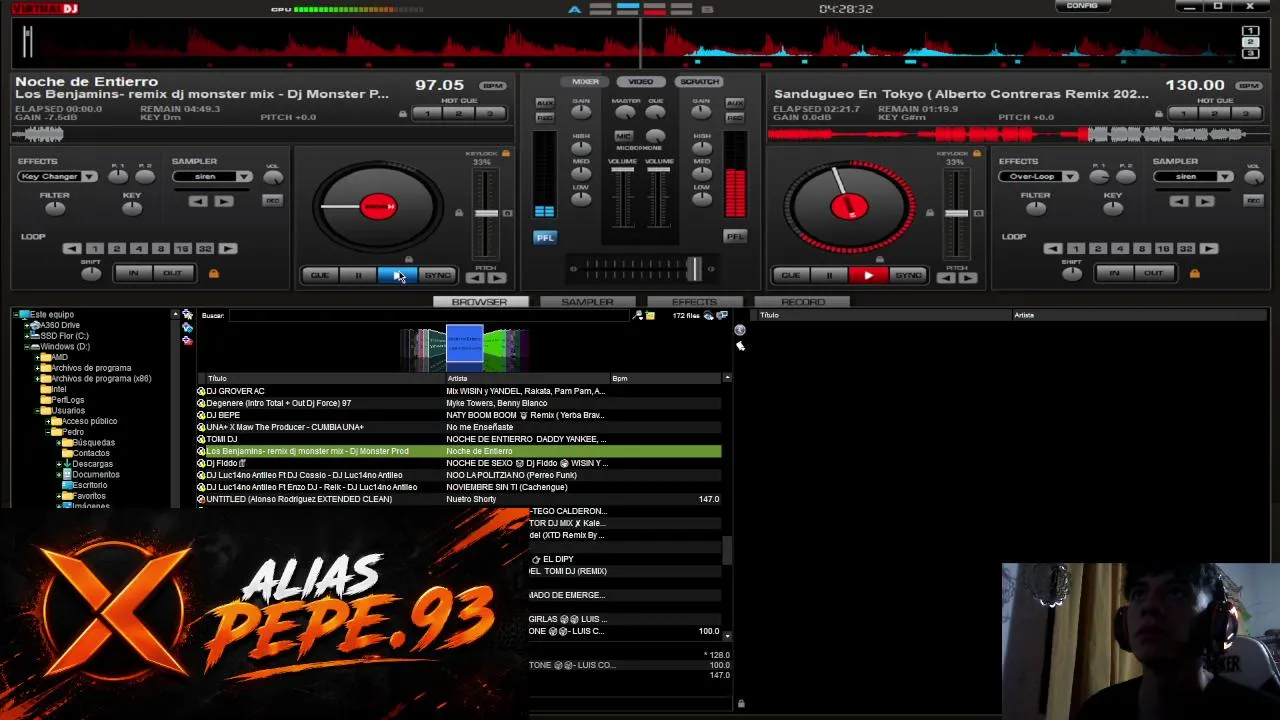Image resolution: width=1280 pixels, height=720 pixels.
Task: Click right deck loop OUT button
Action: coord(1153,273)
